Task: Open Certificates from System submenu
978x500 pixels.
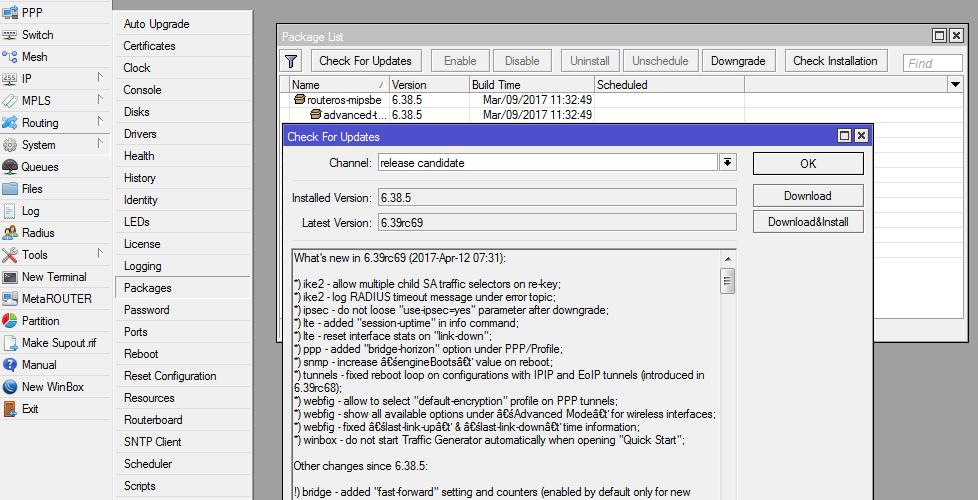Action: pyautogui.click(x=183, y=46)
